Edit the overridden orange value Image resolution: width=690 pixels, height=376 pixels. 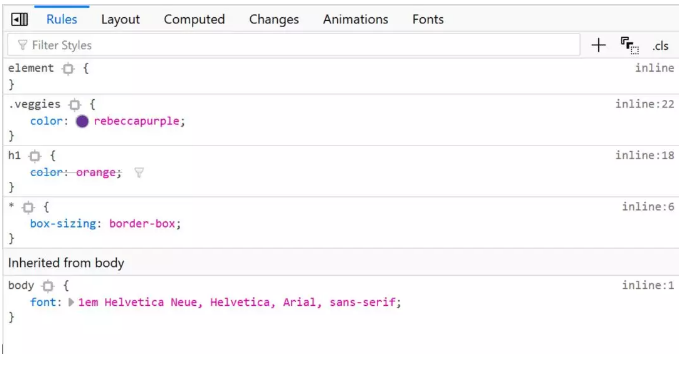pyautogui.click(x=95, y=173)
